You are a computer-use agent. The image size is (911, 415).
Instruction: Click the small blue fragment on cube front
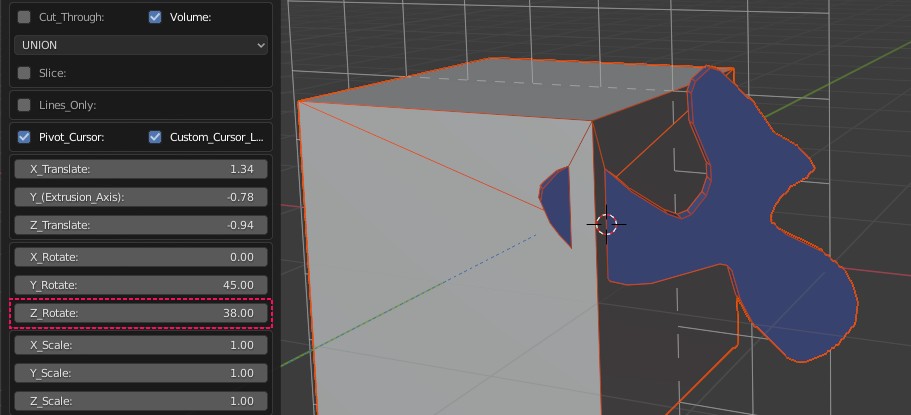click(556, 195)
